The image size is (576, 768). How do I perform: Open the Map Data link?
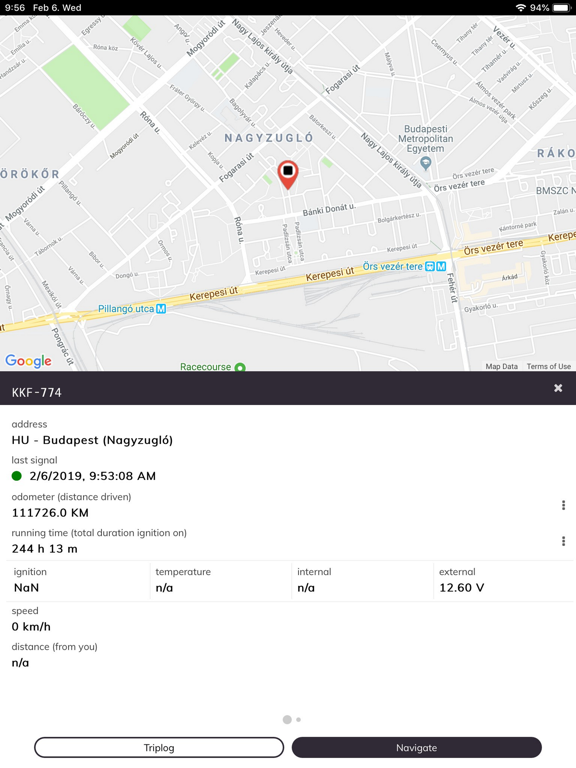click(x=502, y=366)
